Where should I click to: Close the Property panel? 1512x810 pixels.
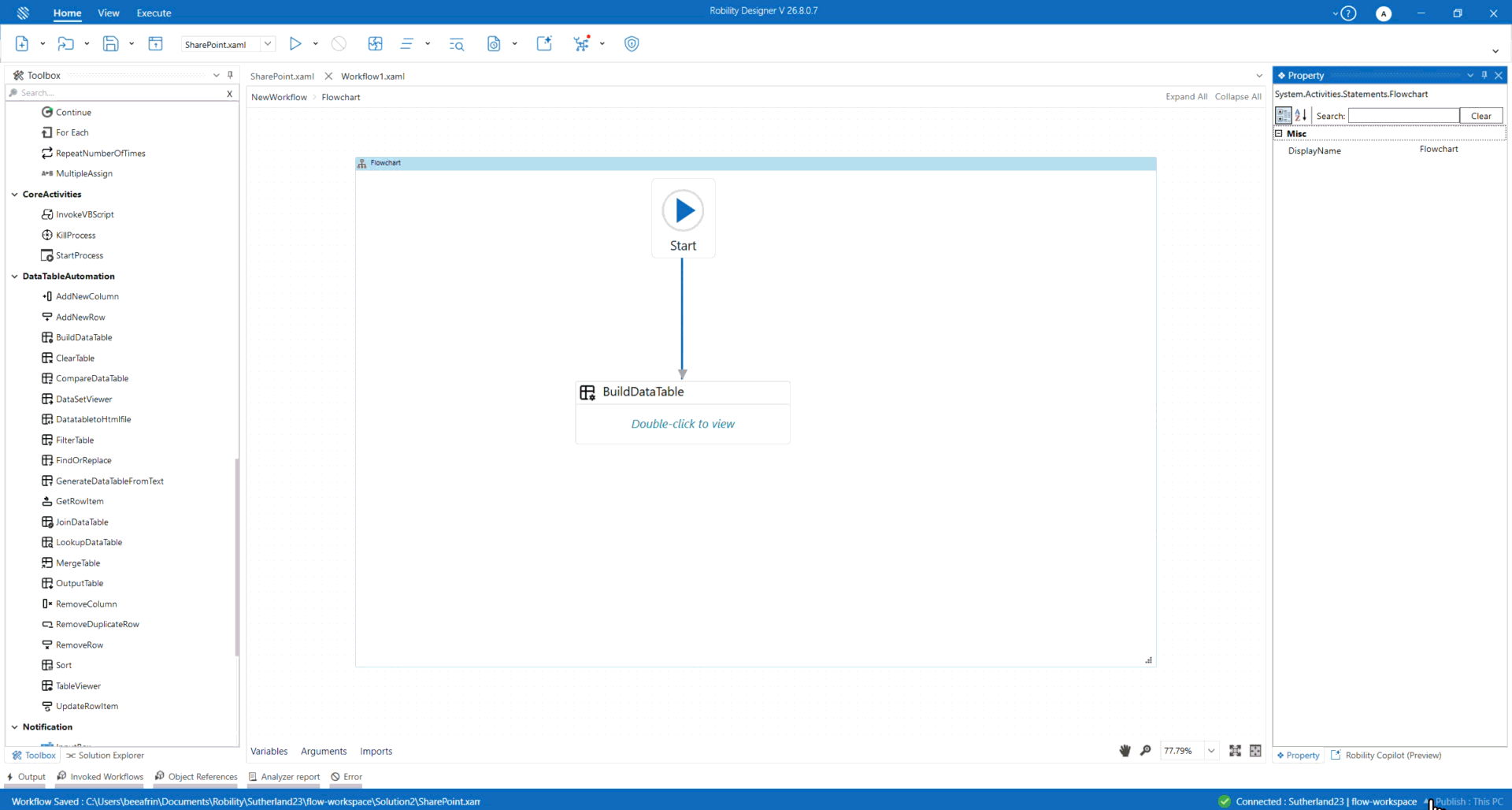[x=1499, y=76]
